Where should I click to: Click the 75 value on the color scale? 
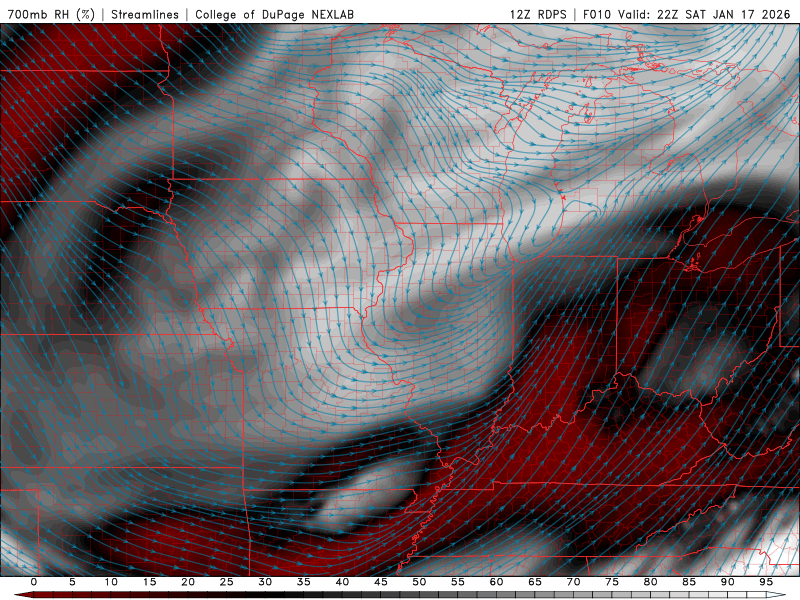[612, 582]
